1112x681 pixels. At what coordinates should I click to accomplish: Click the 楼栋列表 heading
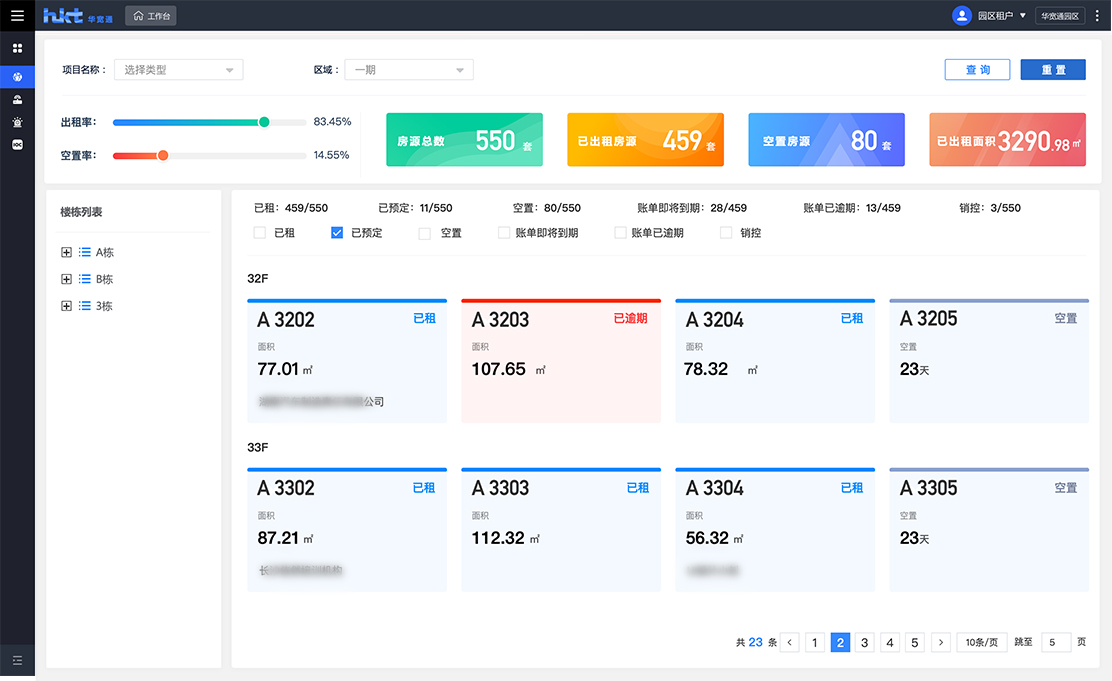coord(81,212)
